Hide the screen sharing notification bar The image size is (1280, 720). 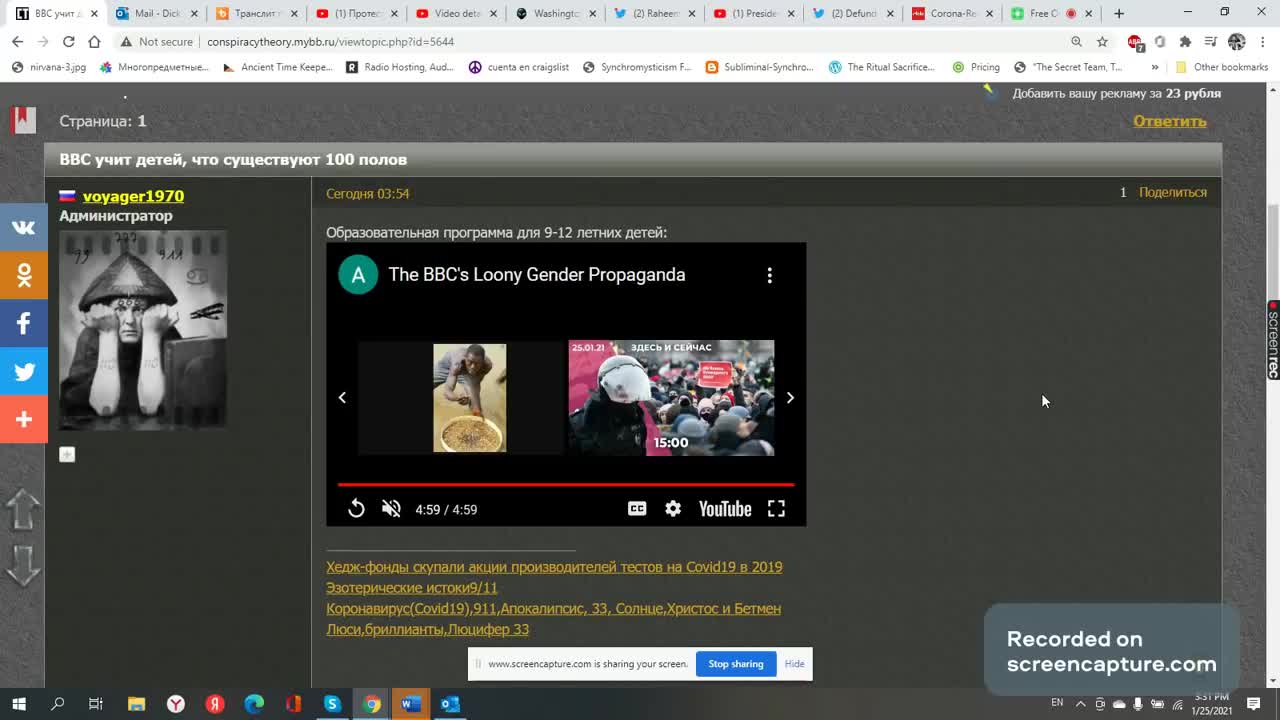coord(794,664)
